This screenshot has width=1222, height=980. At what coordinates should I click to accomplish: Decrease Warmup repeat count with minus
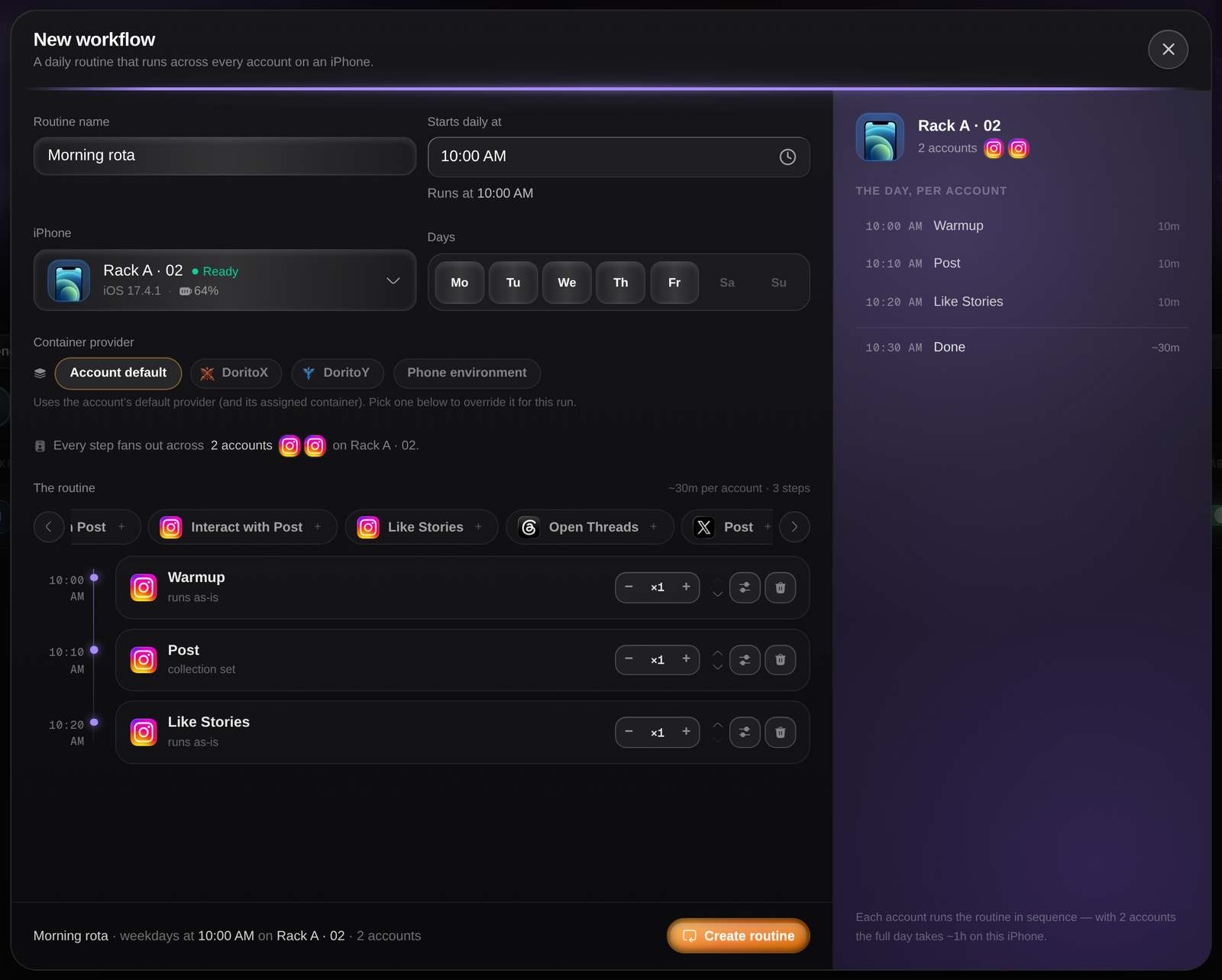pyautogui.click(x=629, y=587)
